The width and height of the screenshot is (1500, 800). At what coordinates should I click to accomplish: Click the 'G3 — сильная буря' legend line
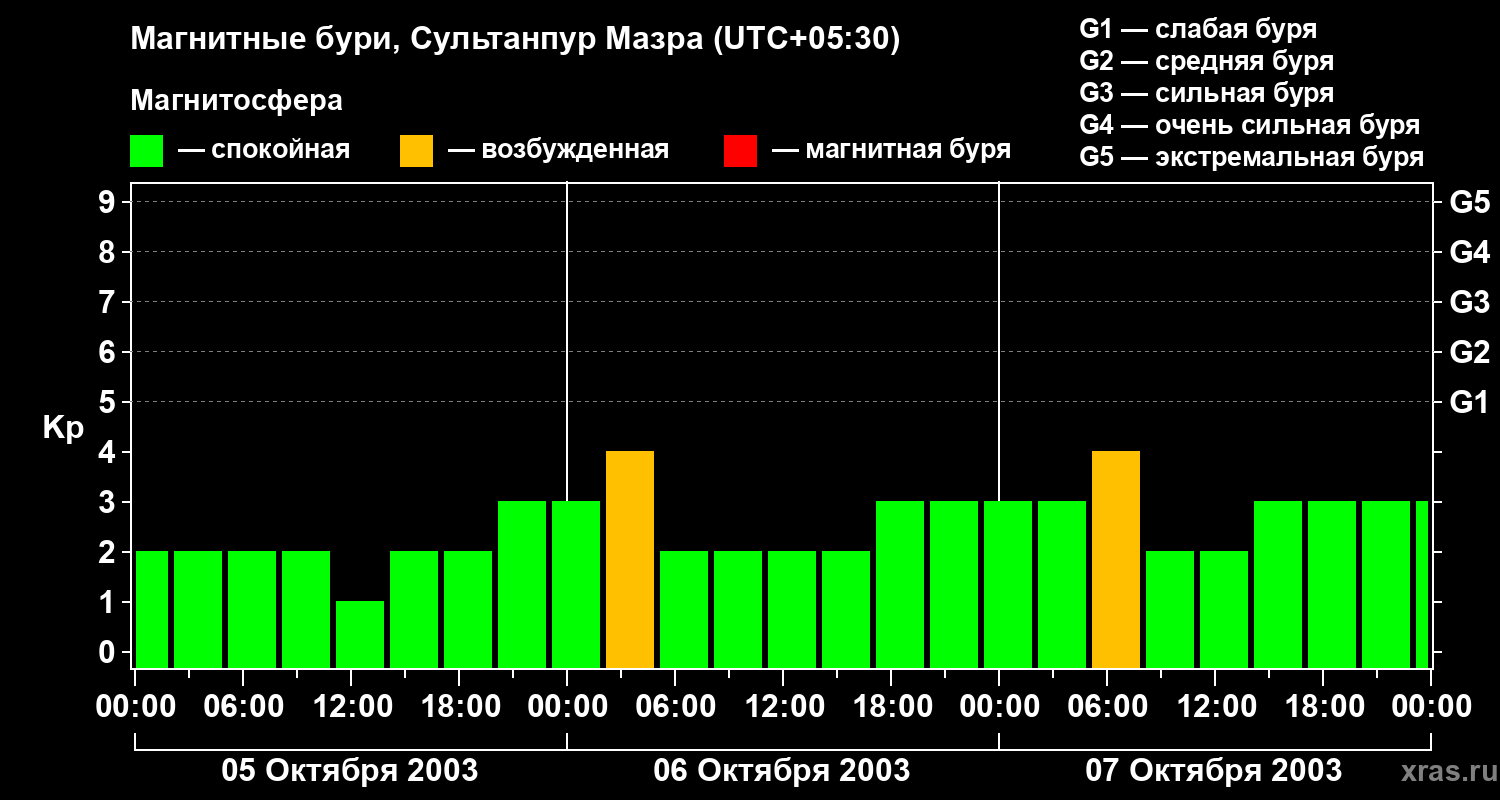point(1206,93)
